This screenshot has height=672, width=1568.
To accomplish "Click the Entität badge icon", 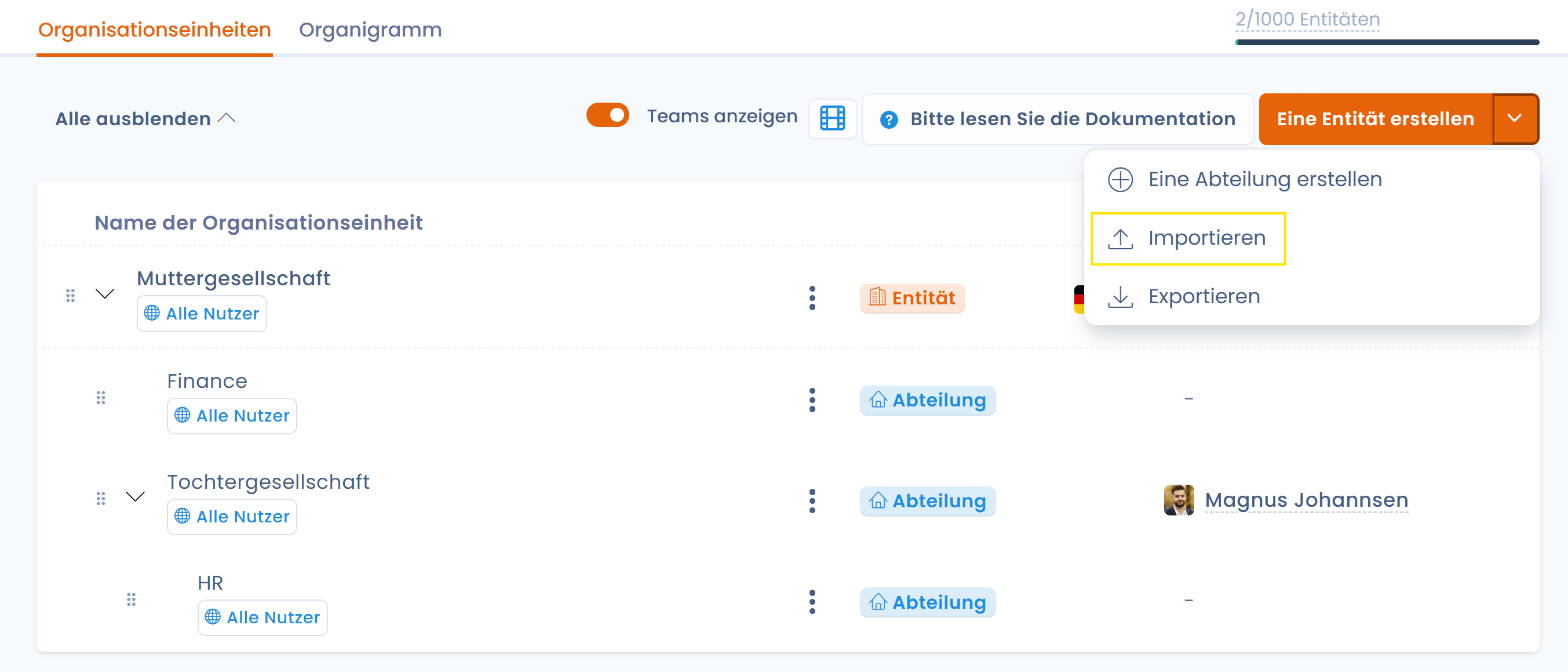I will [x=877, y=297].
